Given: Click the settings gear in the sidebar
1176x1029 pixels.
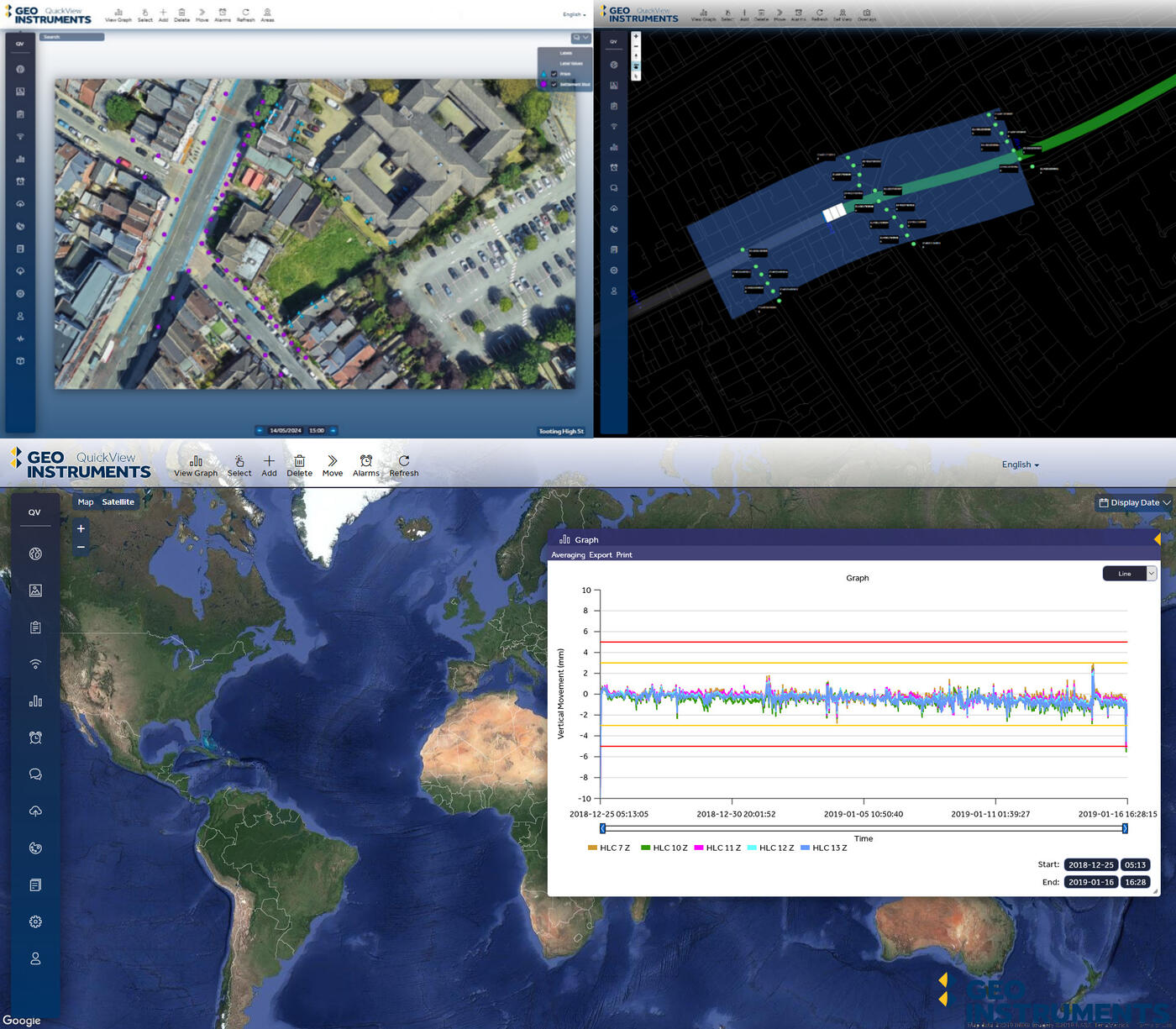Looking at the screenshot, I should pos(34,921).
